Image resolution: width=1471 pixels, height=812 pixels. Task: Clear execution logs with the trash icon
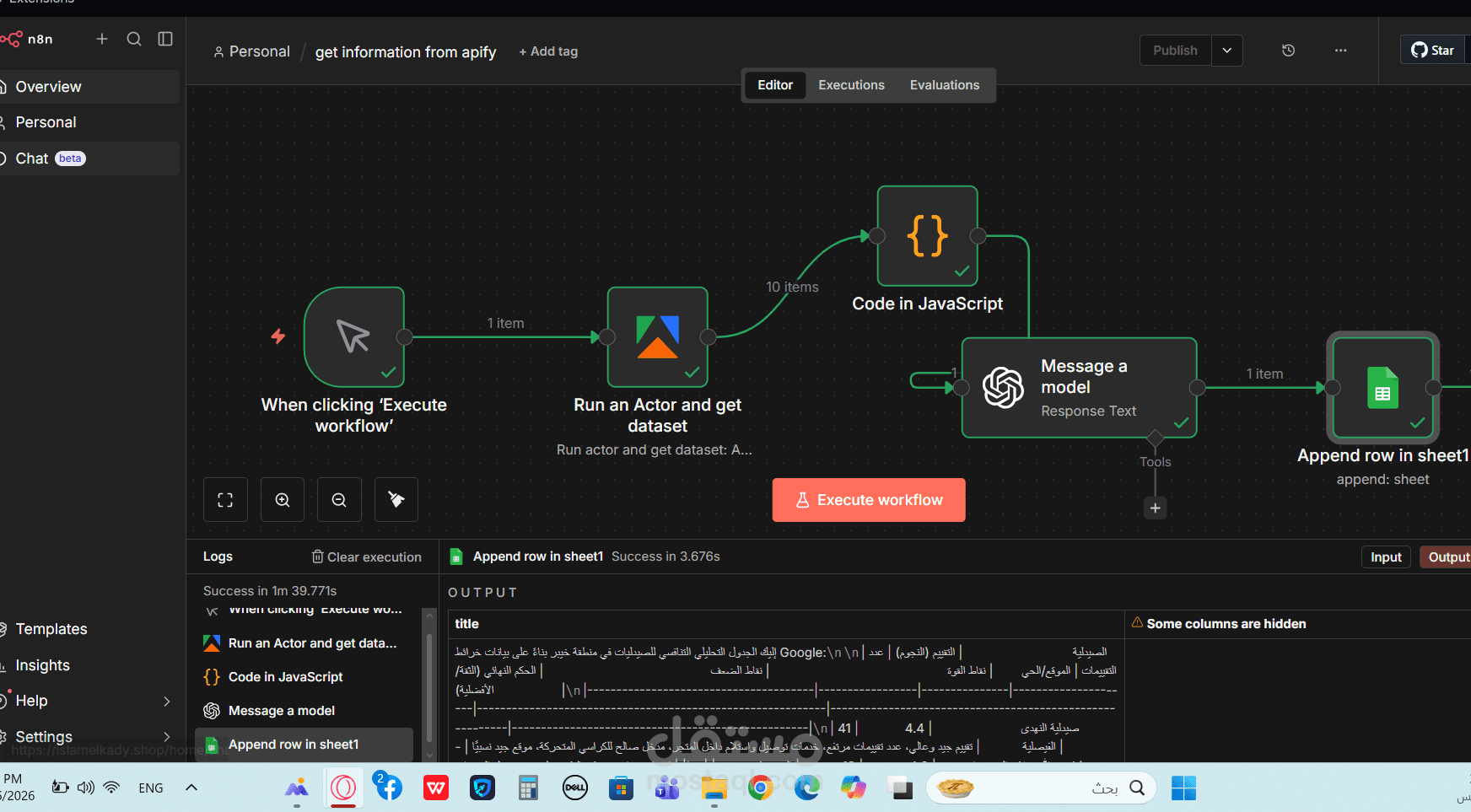click(317, 557)
